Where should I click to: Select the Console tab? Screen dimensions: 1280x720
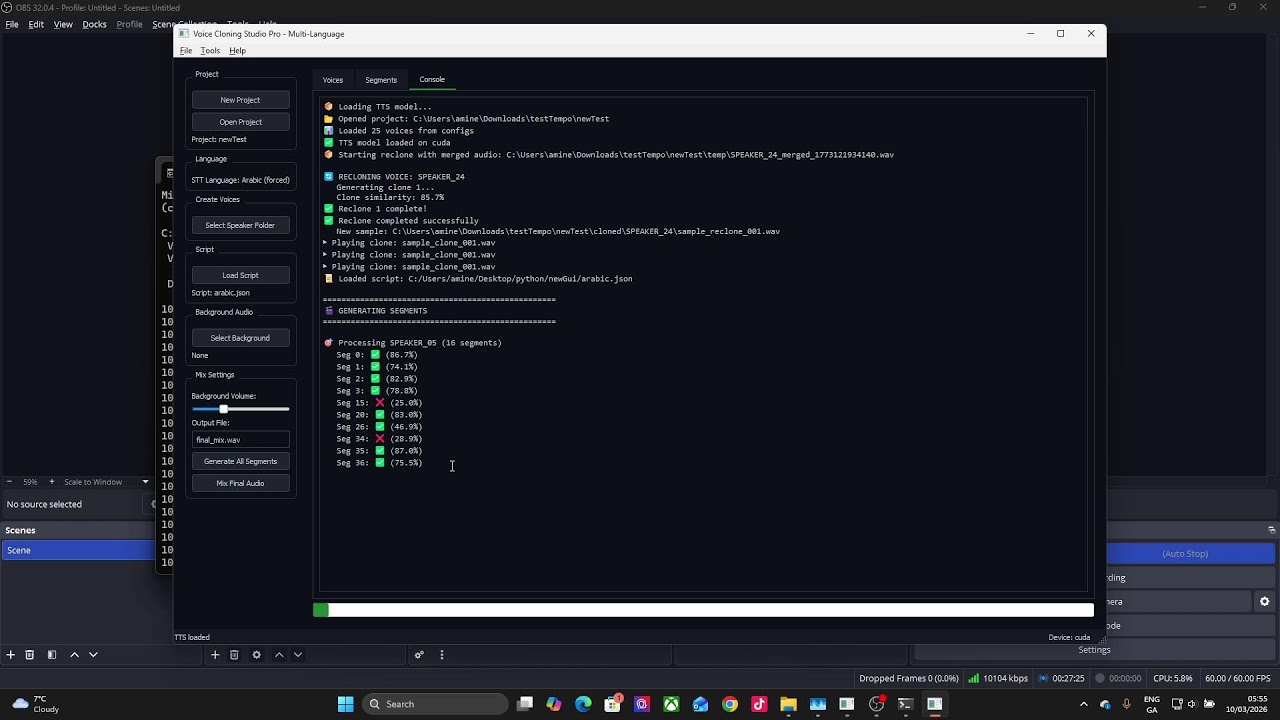point(432,79)
